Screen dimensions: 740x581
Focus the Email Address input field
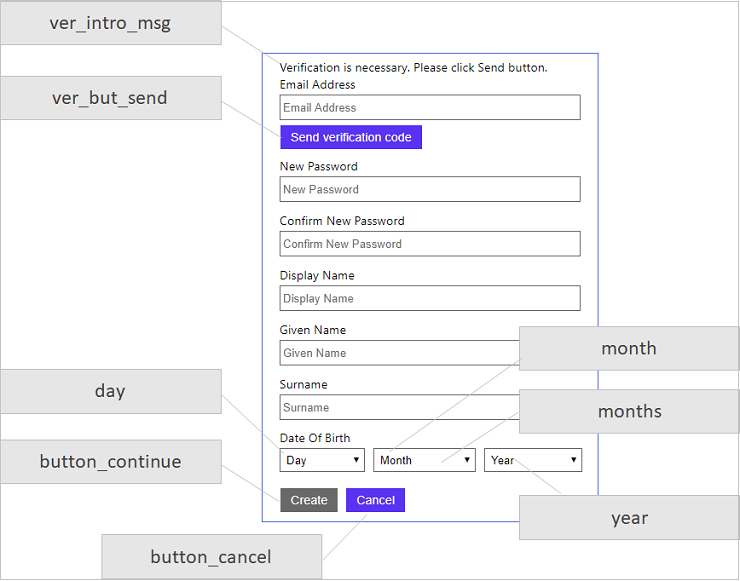[x=430, y=107]
